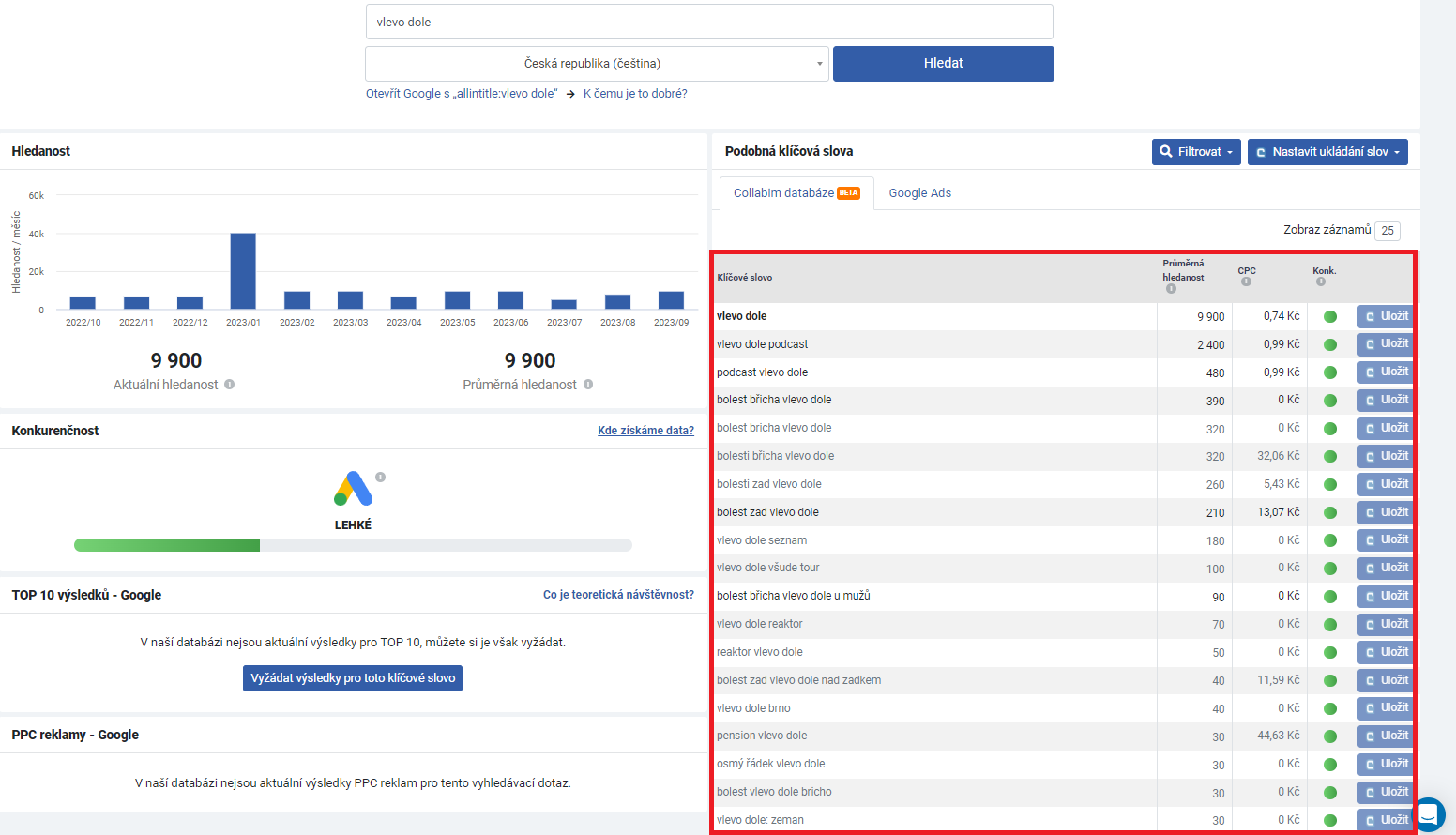Screen dimensions: 1456x835
Task: Click green competition dot for vlevo dole podcast
Action: coord(1329,344)
